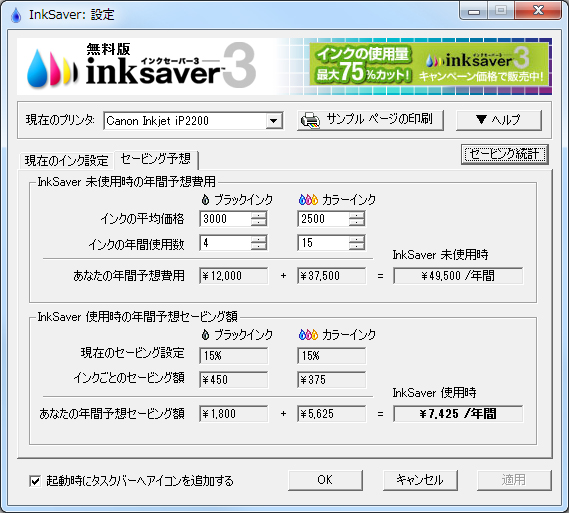Image resolution: width=569 pixels, height=513 pixels.
Task: Decrease black ink yearly usage count
Action: click(x=259, y=246)
